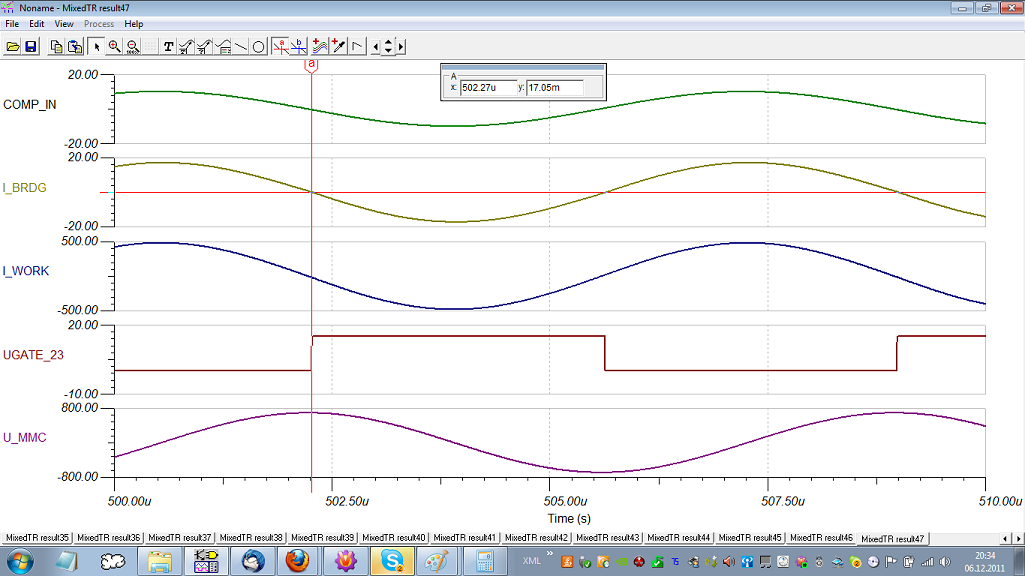Click cursor marker 'a' at top
Viewport: 1025px width, 576px height.
(x=312, y=65)
